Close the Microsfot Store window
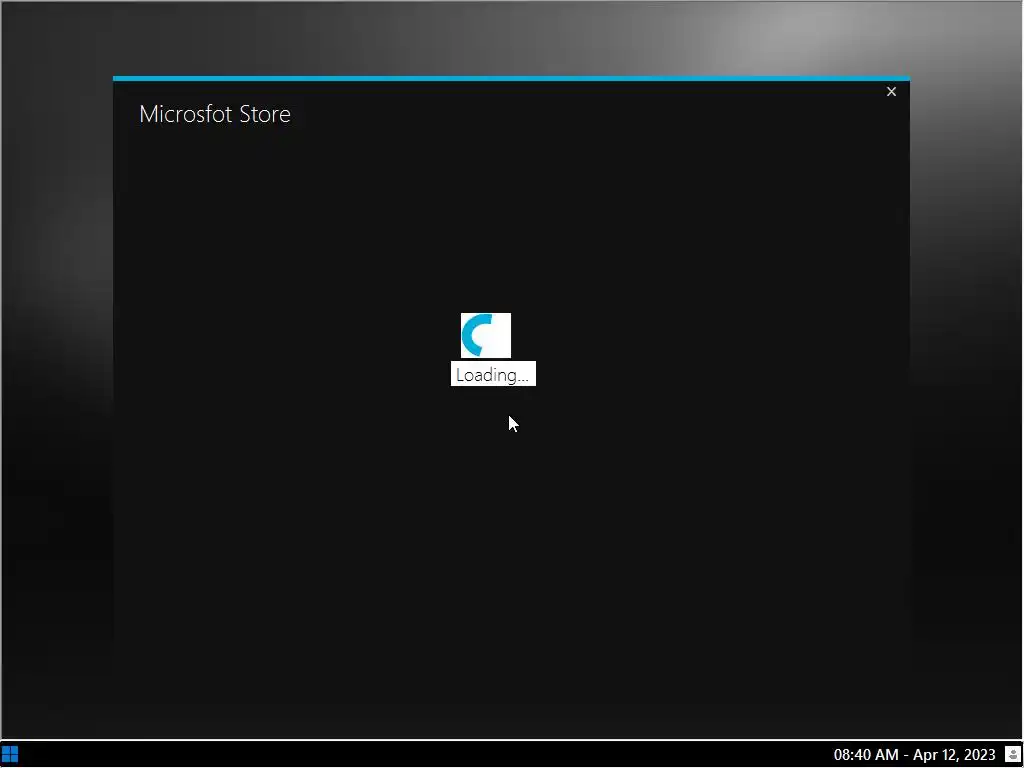 pyautogui.click(x=891, y=92)
